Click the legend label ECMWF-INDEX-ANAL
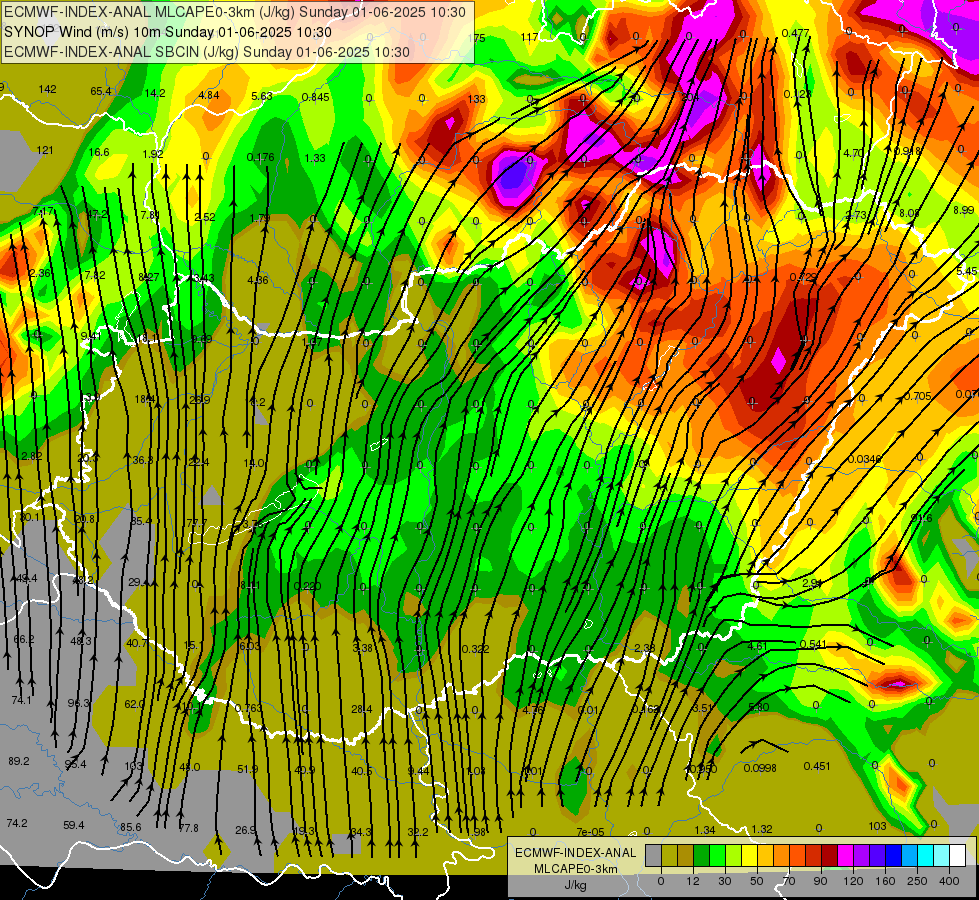979x900 pixels. 575,853
